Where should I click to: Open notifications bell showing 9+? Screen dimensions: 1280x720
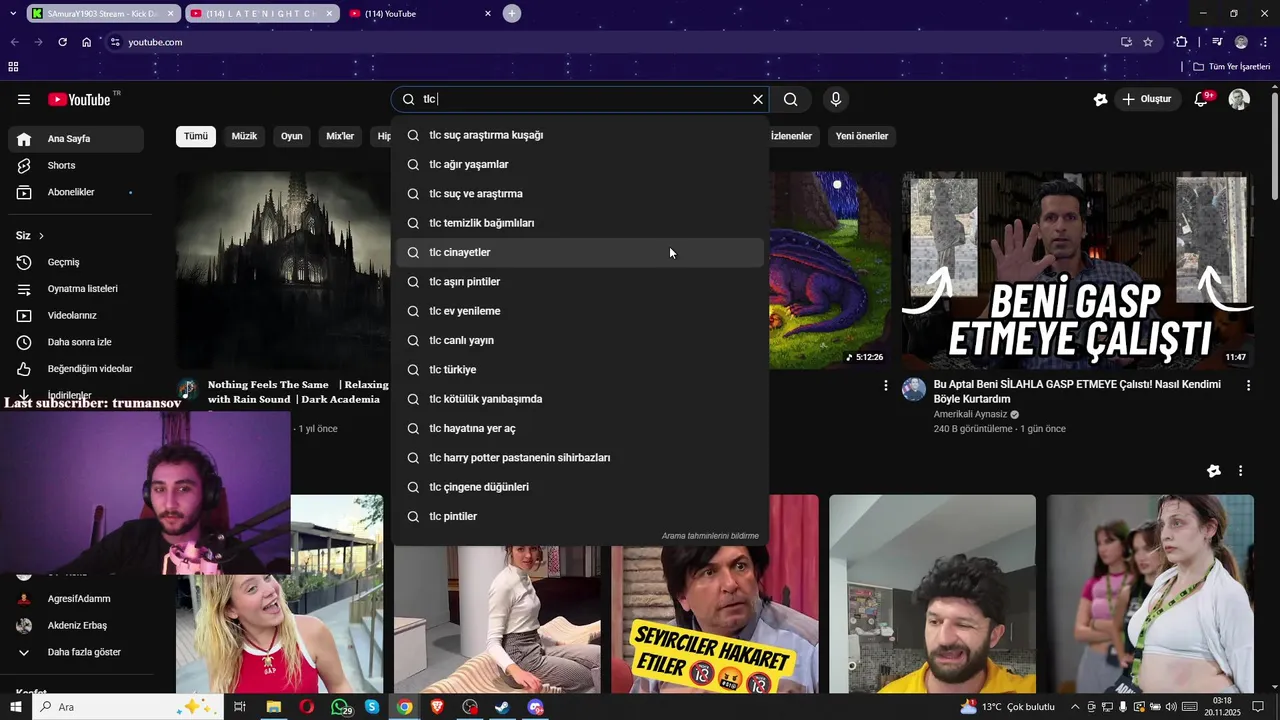pos(1202,99)
